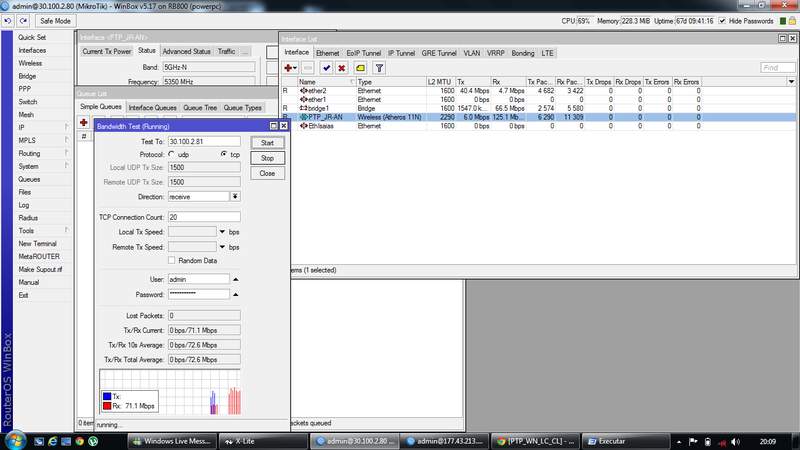This screenshot has width=800, height=450.
Task: Click the yellow comment icon in Interface List
Action: 360,68
